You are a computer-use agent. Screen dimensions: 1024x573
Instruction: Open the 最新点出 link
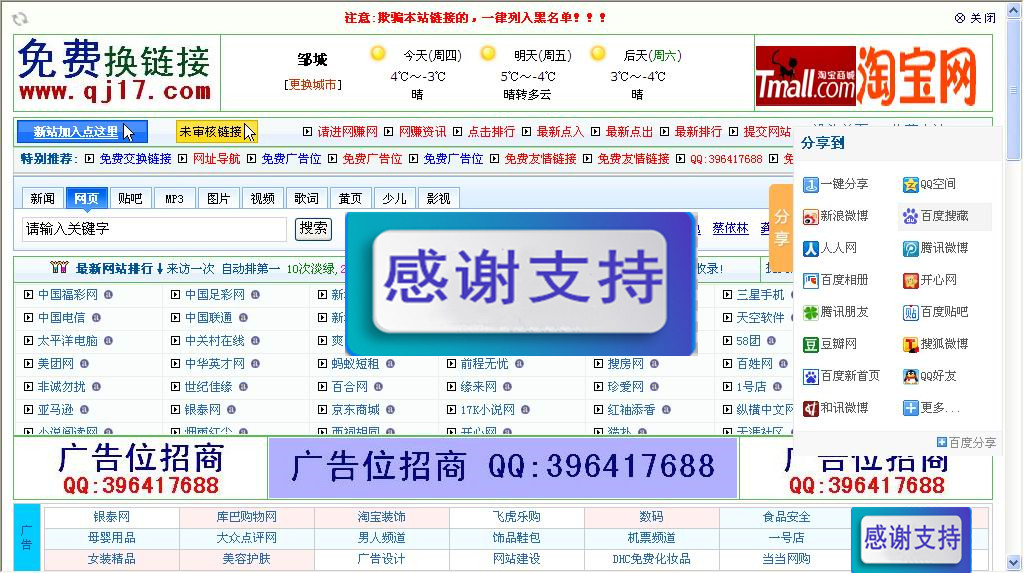(x=629, y=132)
